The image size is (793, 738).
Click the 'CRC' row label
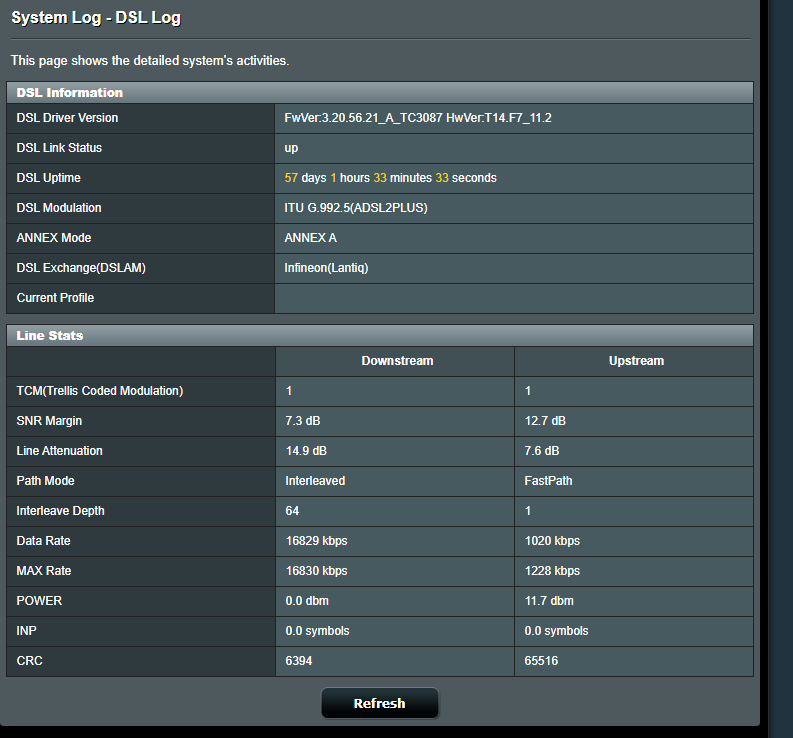(x=29, y=661)
